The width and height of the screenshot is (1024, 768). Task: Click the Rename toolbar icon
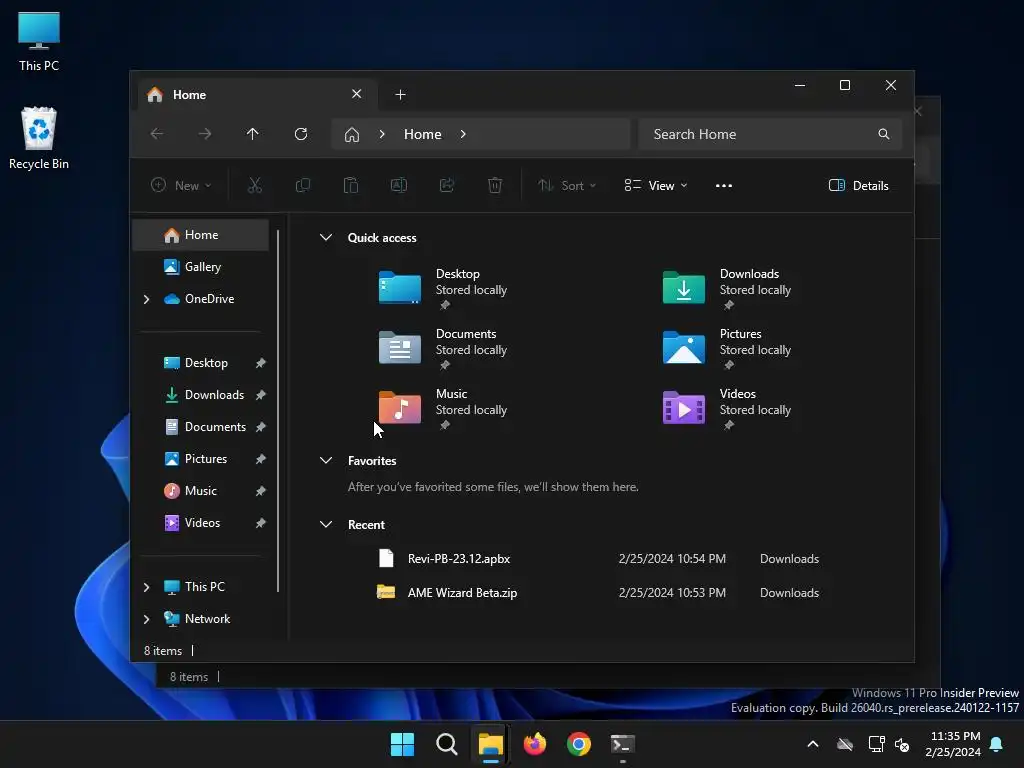(398, 185)
